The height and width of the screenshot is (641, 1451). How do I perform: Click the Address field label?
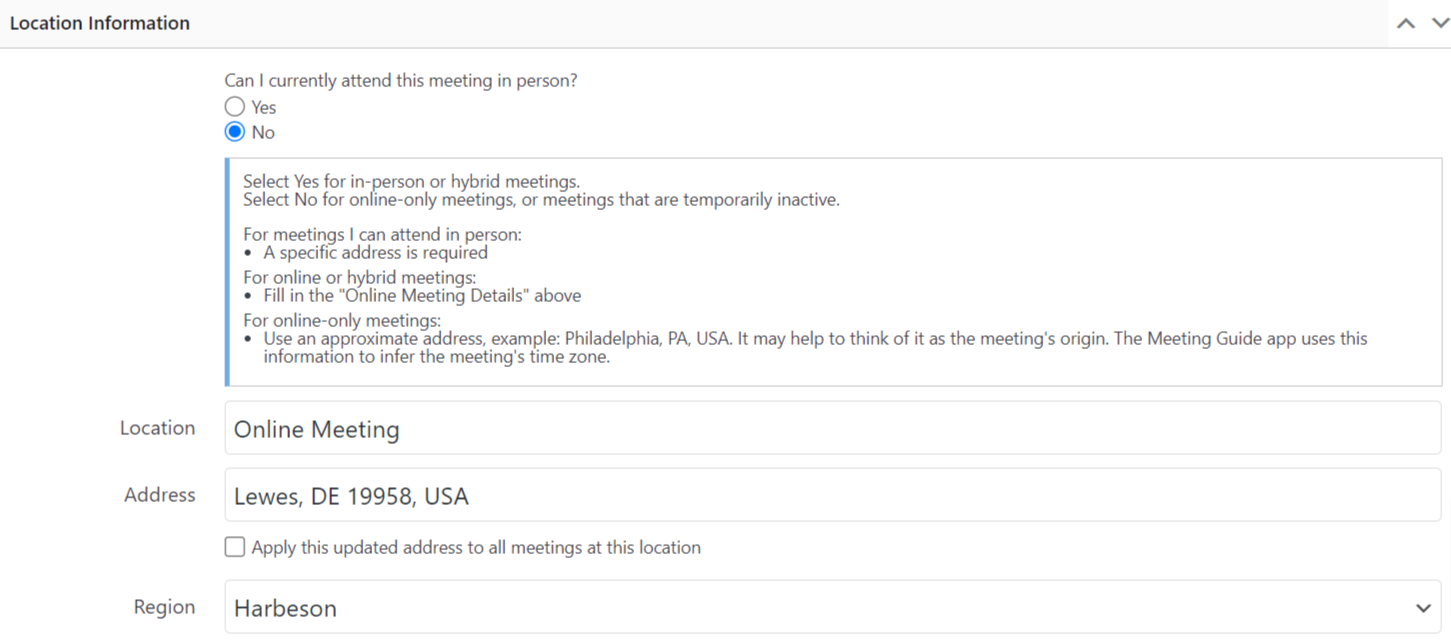pos(159,495)
